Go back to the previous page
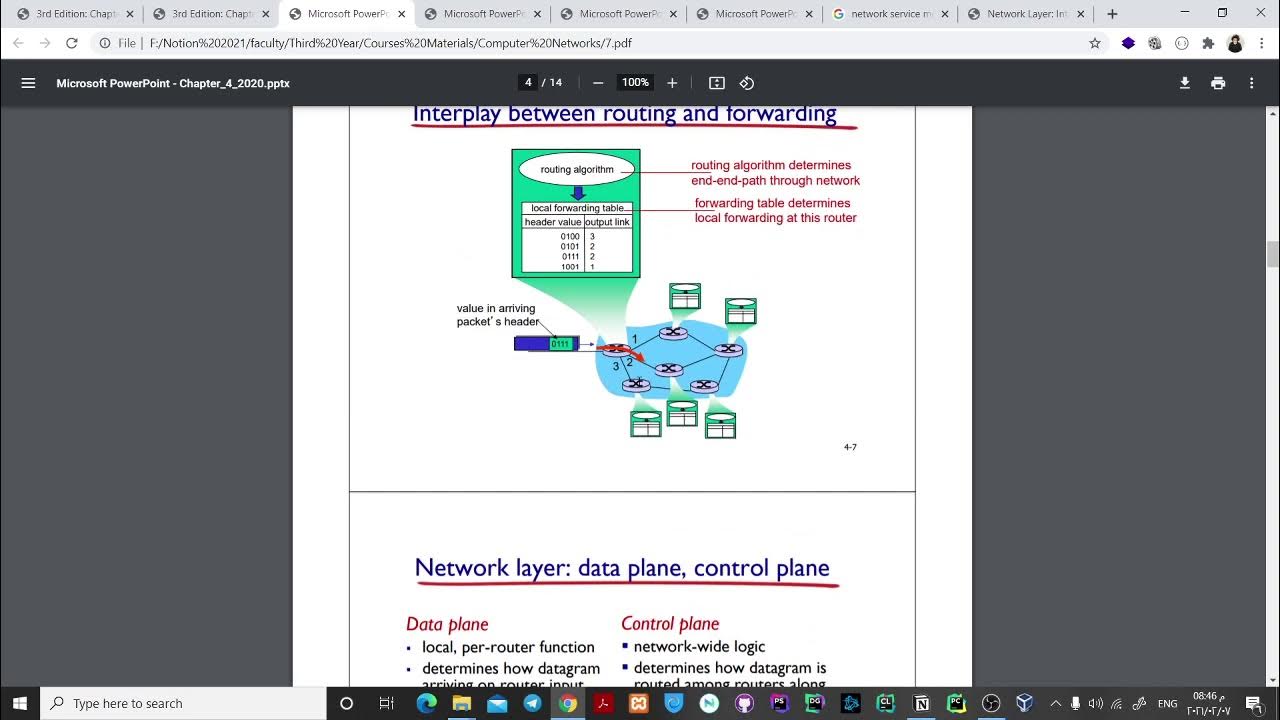This screenshot has height=720, width=1280. point(18,43)
